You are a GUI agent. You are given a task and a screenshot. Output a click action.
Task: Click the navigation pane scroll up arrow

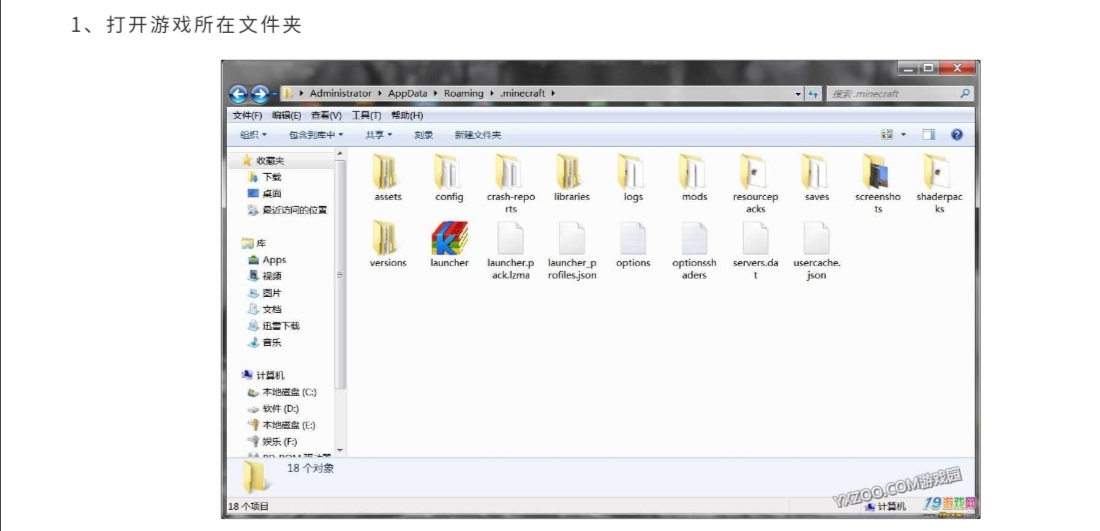340,154
